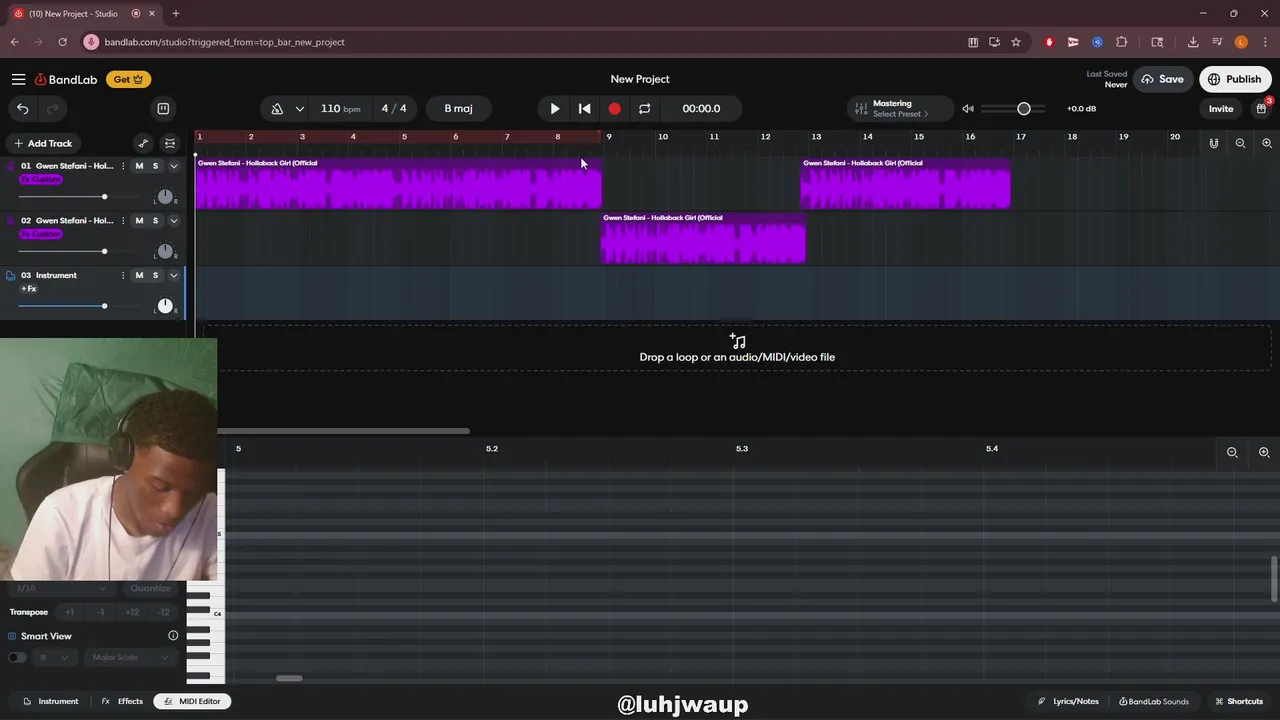
Task: Select Hollaback Girl clip on track 02
Action: click(703, 238)
